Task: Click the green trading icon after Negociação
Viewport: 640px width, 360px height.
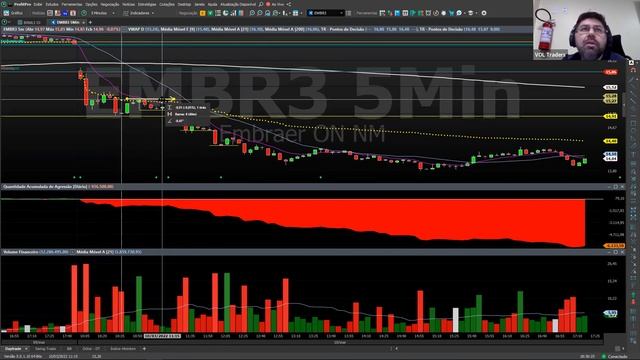Action: click(211, 13)
